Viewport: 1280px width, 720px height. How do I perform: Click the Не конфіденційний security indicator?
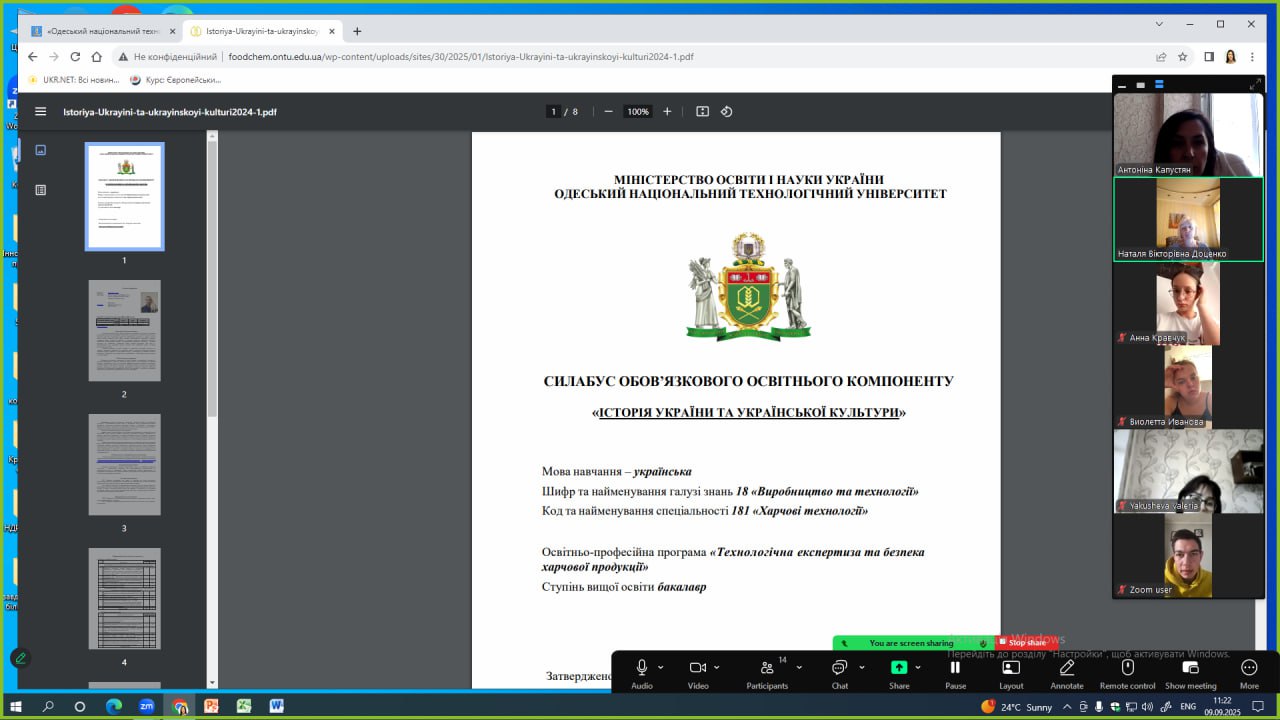coord(167,57)
